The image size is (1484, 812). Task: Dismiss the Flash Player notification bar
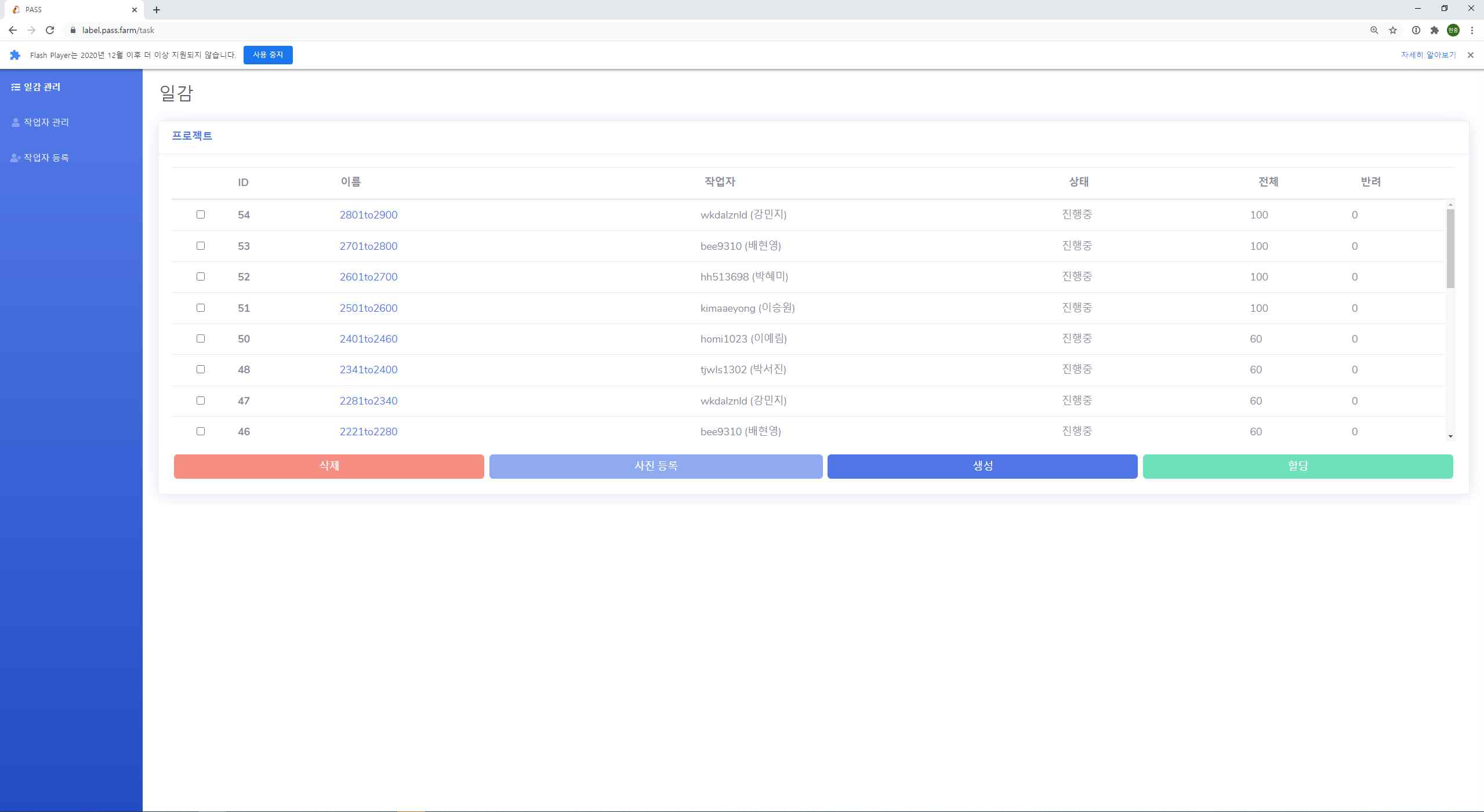pyautogui.click(x=1470, y=55)
